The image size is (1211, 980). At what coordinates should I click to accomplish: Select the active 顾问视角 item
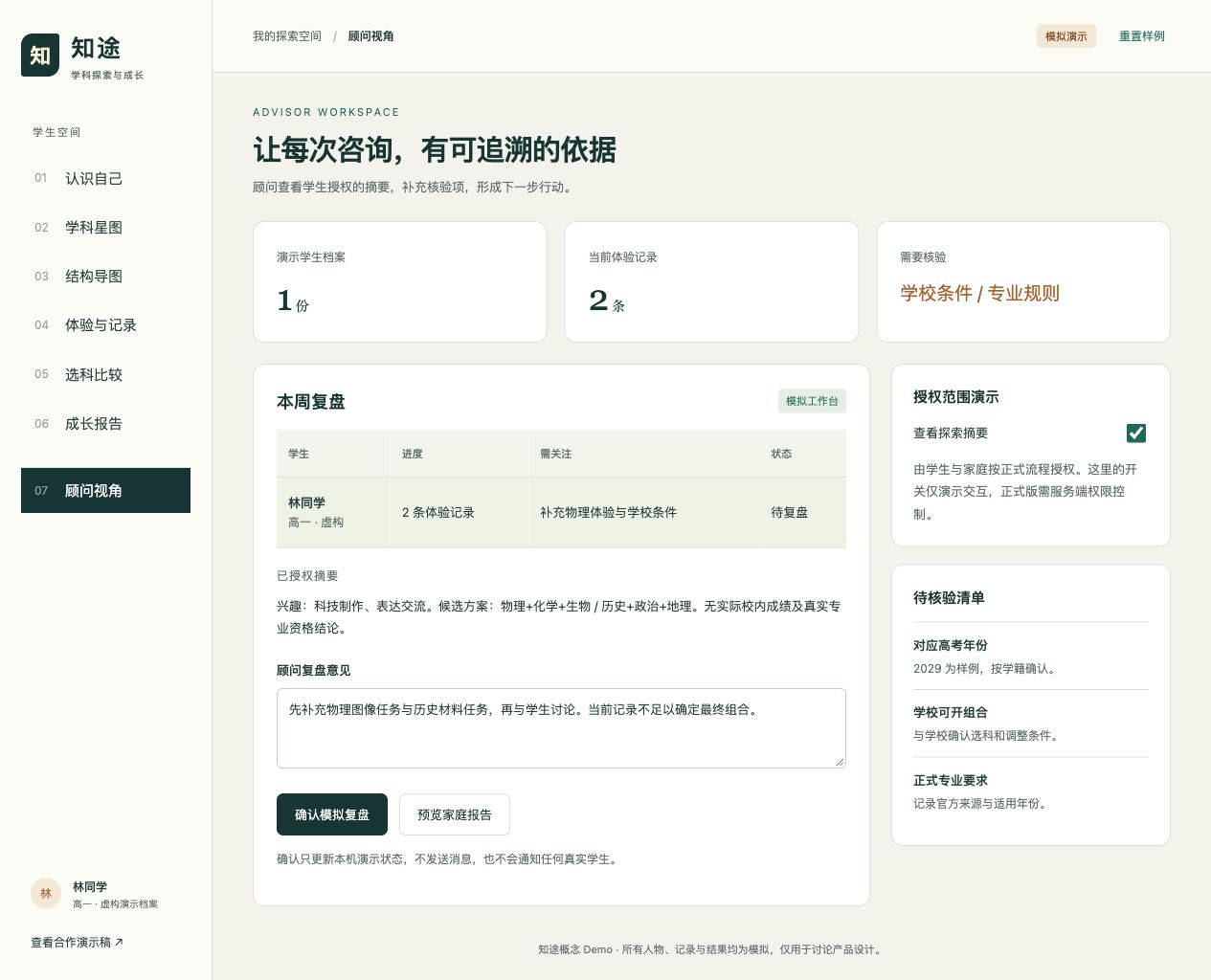[105, 490]
